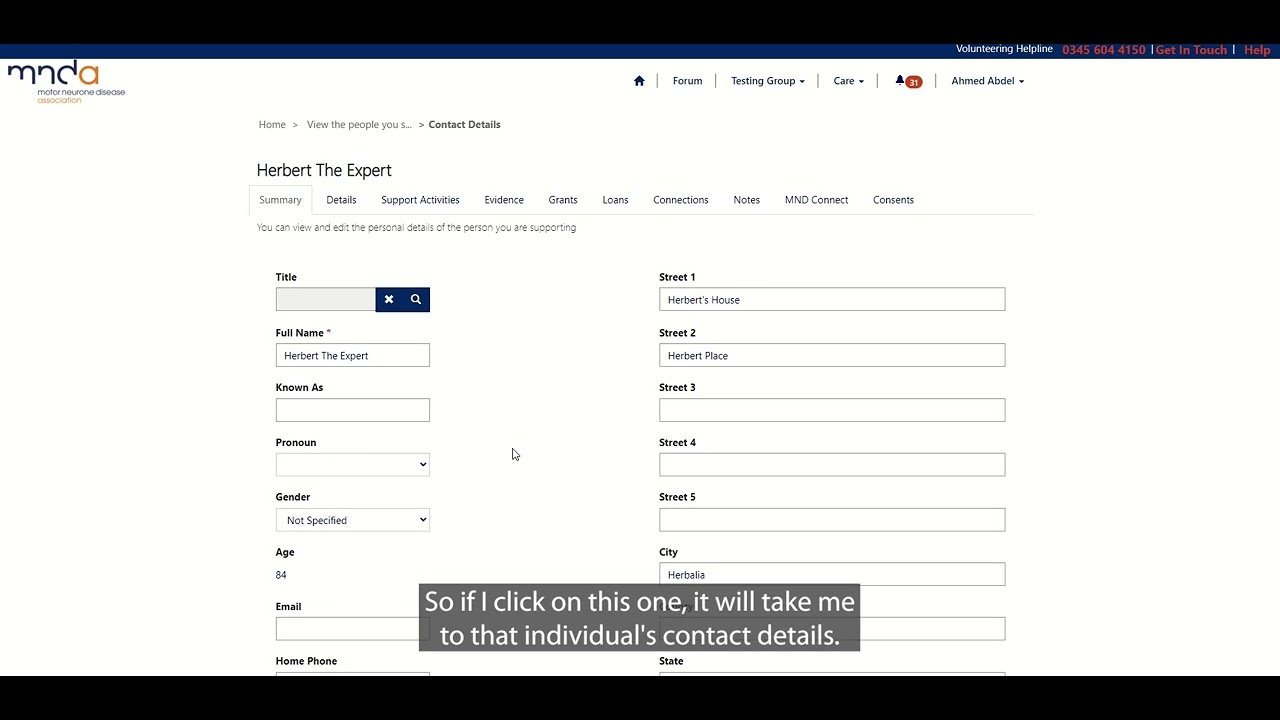Screen dimensions: 1280x720
Task: Go to the Evidence tab
Action: 504,200
